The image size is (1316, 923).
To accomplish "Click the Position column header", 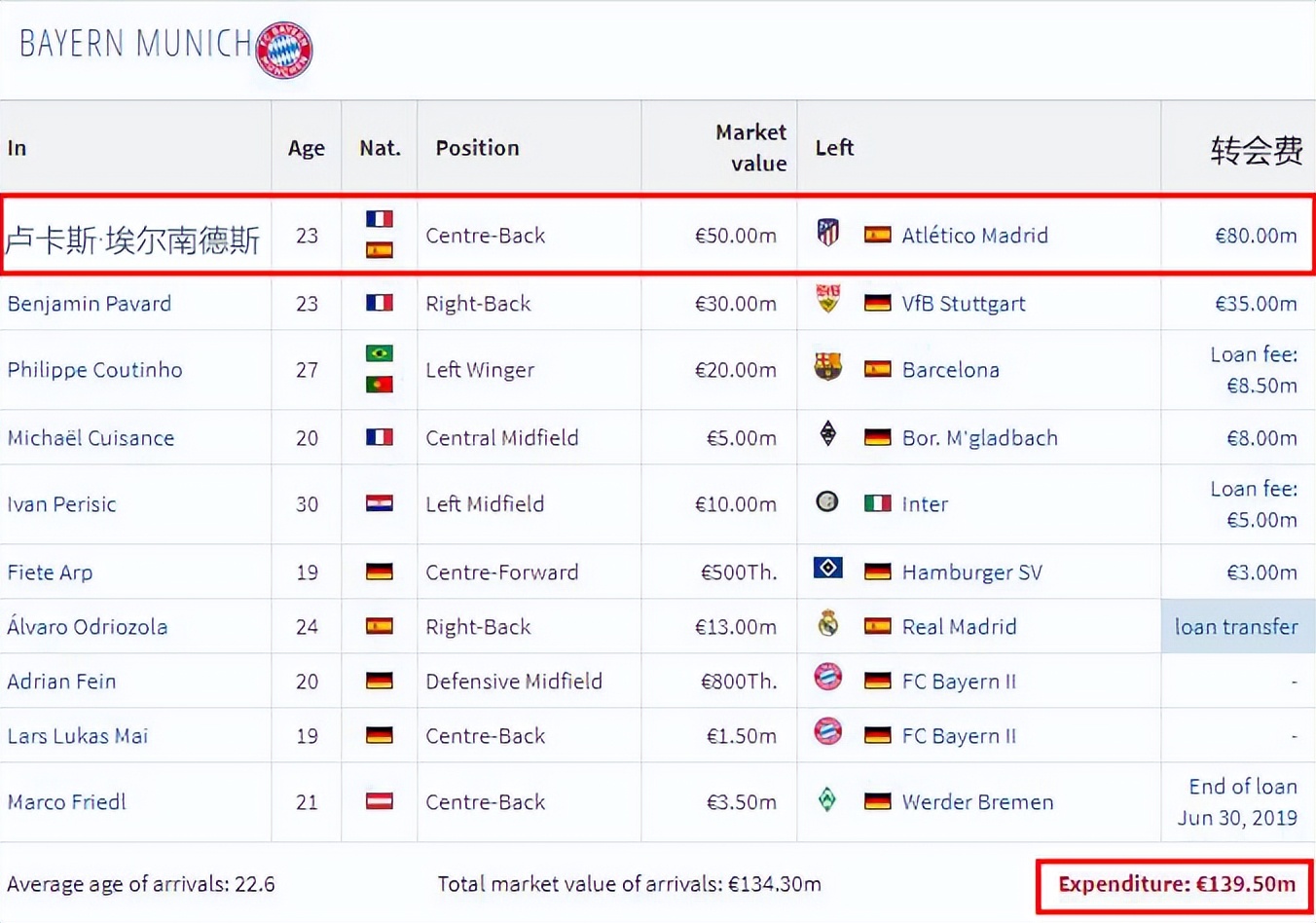I will click(x=477, y=148).
